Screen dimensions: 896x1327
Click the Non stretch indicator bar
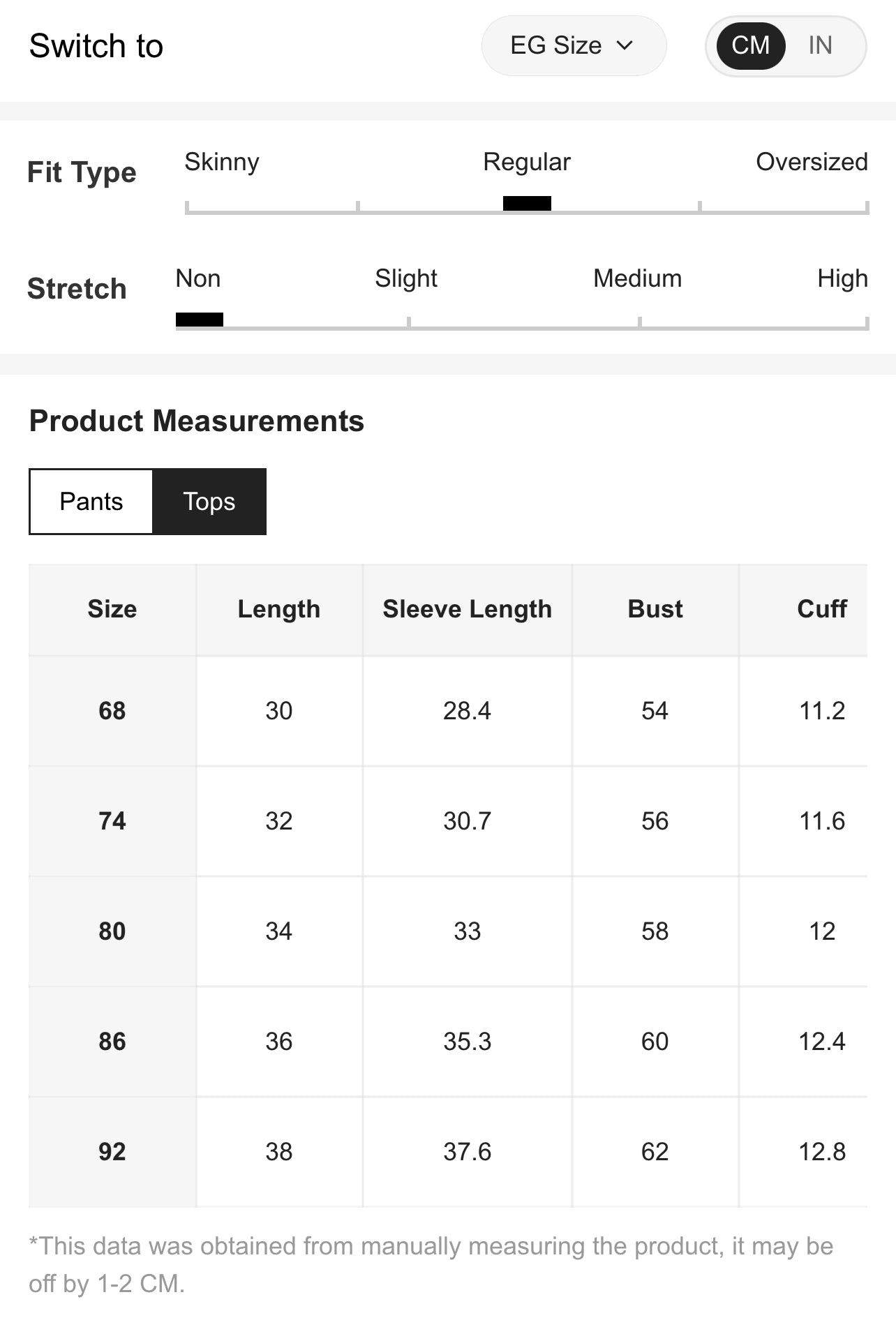click(200, 320)
